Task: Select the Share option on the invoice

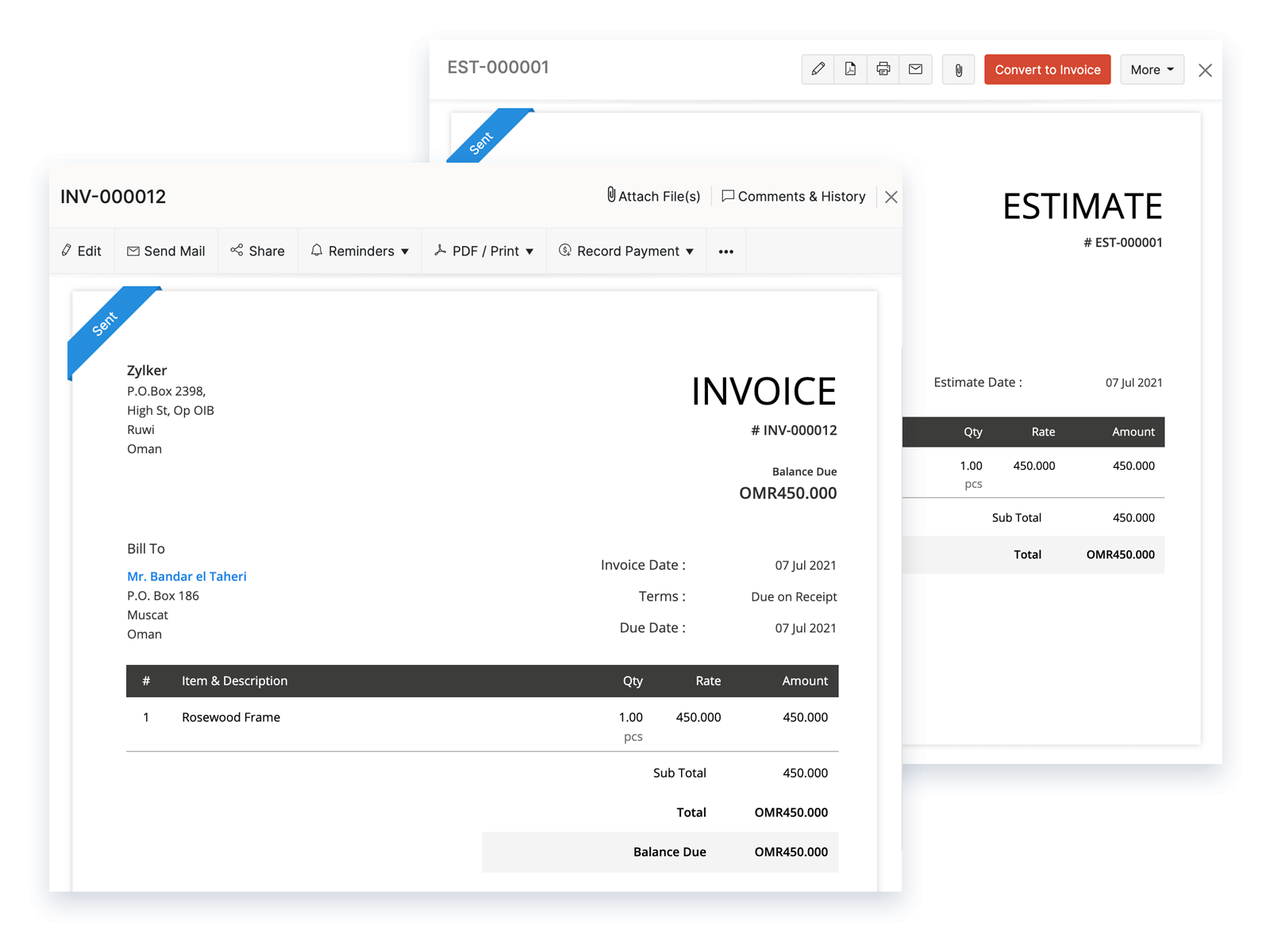Action: click(257, 251)
